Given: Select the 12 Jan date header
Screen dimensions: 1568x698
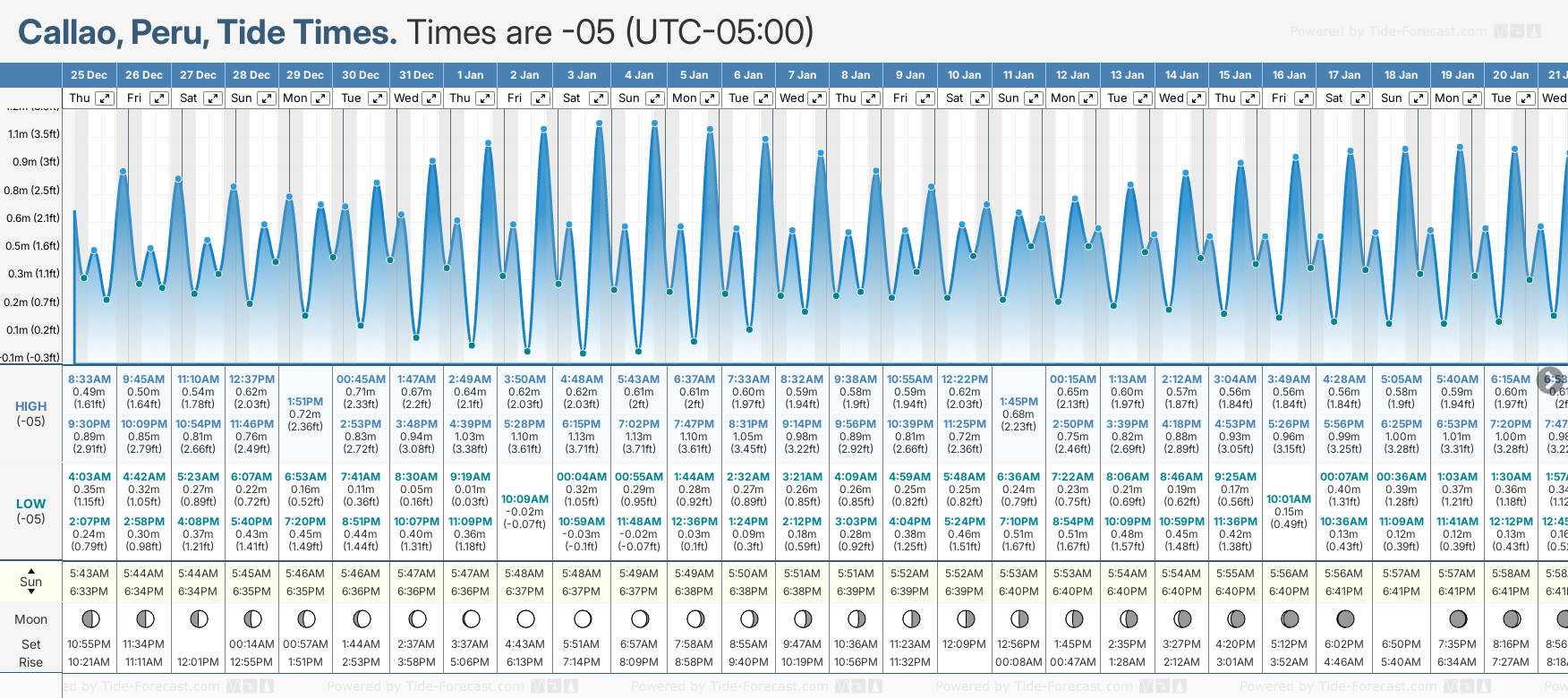Looking at the screenshot, I should (x=1072, y=75).
